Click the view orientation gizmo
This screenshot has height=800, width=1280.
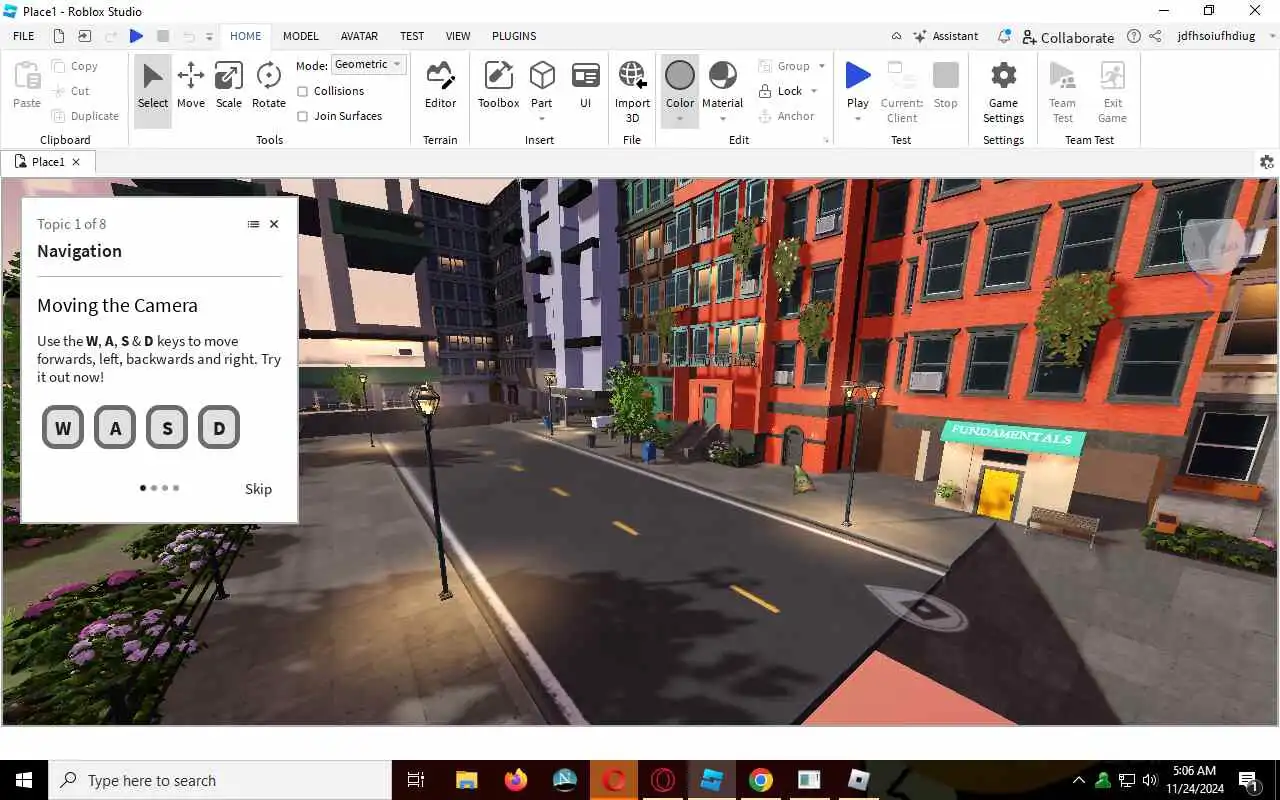click(x=1213, y=246)
